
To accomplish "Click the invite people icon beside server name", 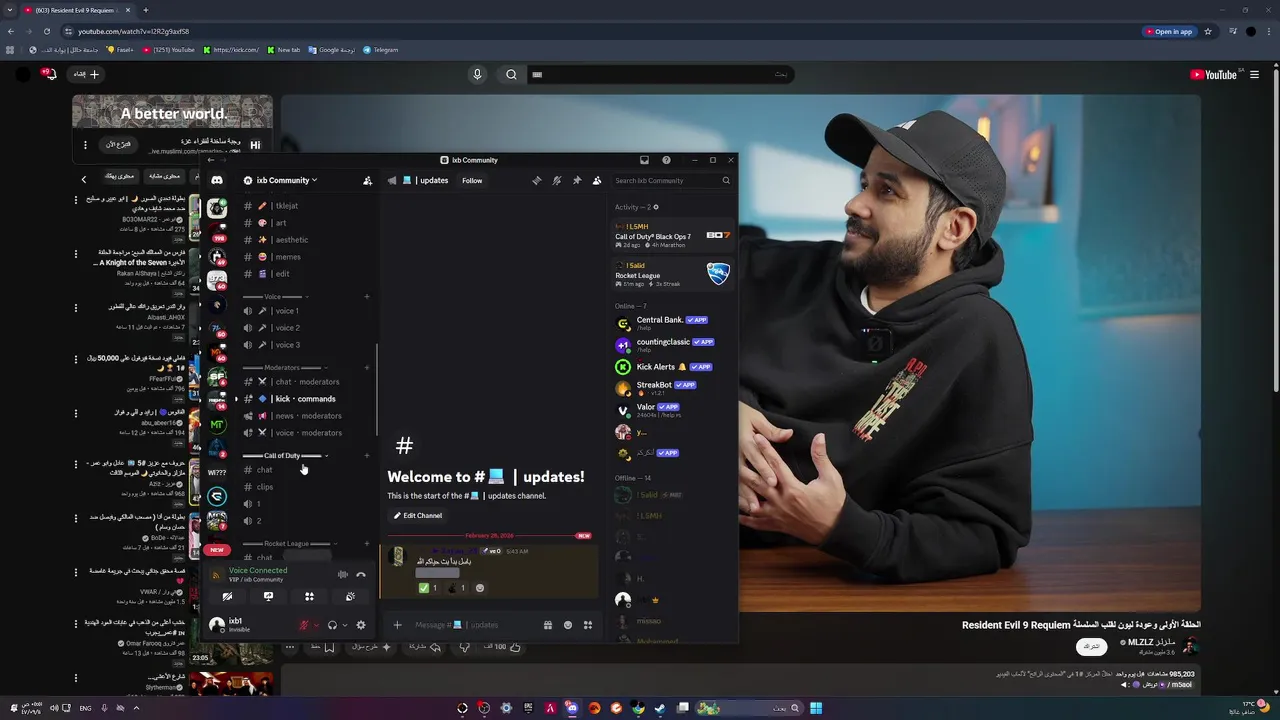I will [367, 181].
